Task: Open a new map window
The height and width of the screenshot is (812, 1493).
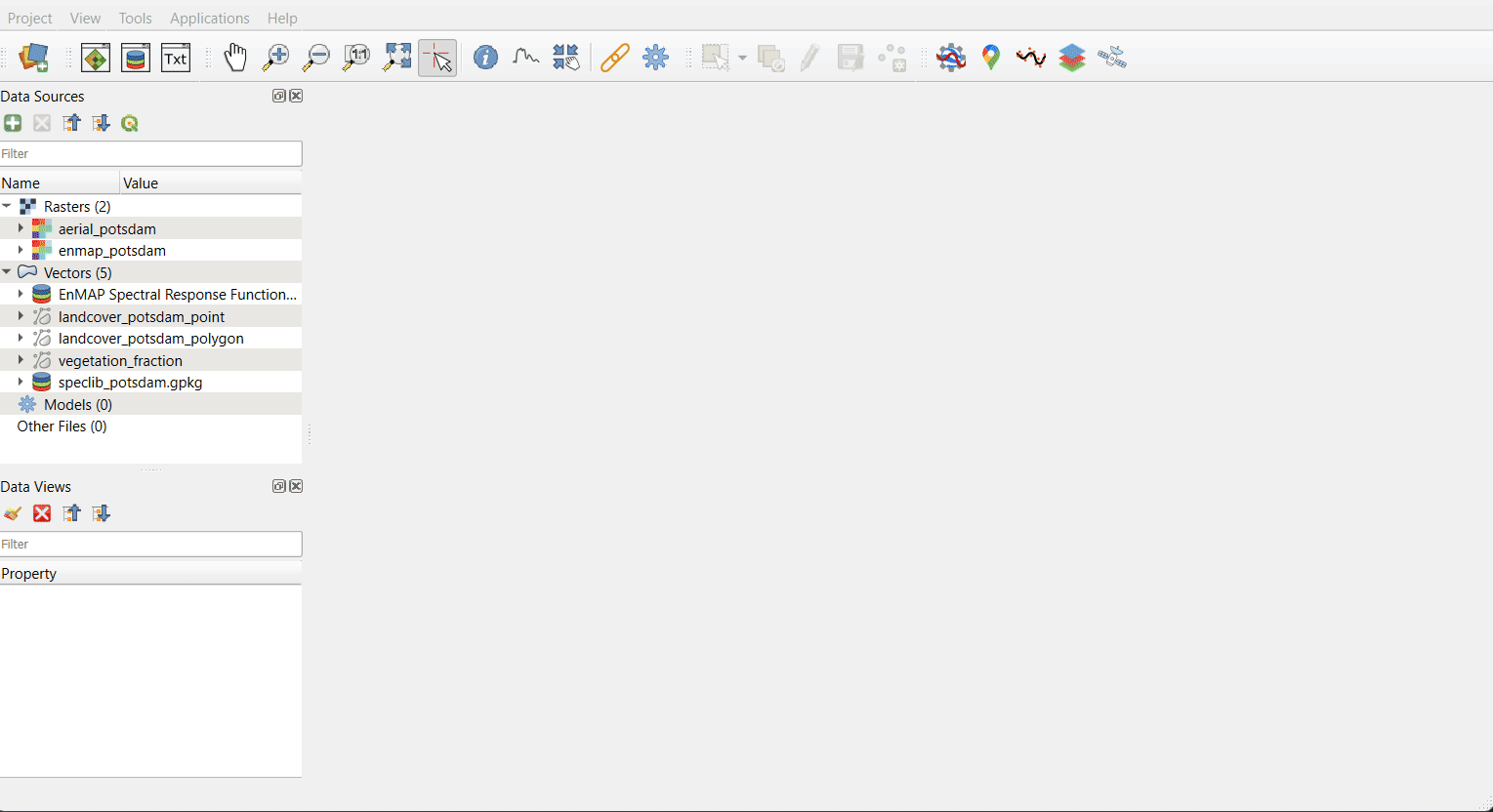Action: coord(96,59)
